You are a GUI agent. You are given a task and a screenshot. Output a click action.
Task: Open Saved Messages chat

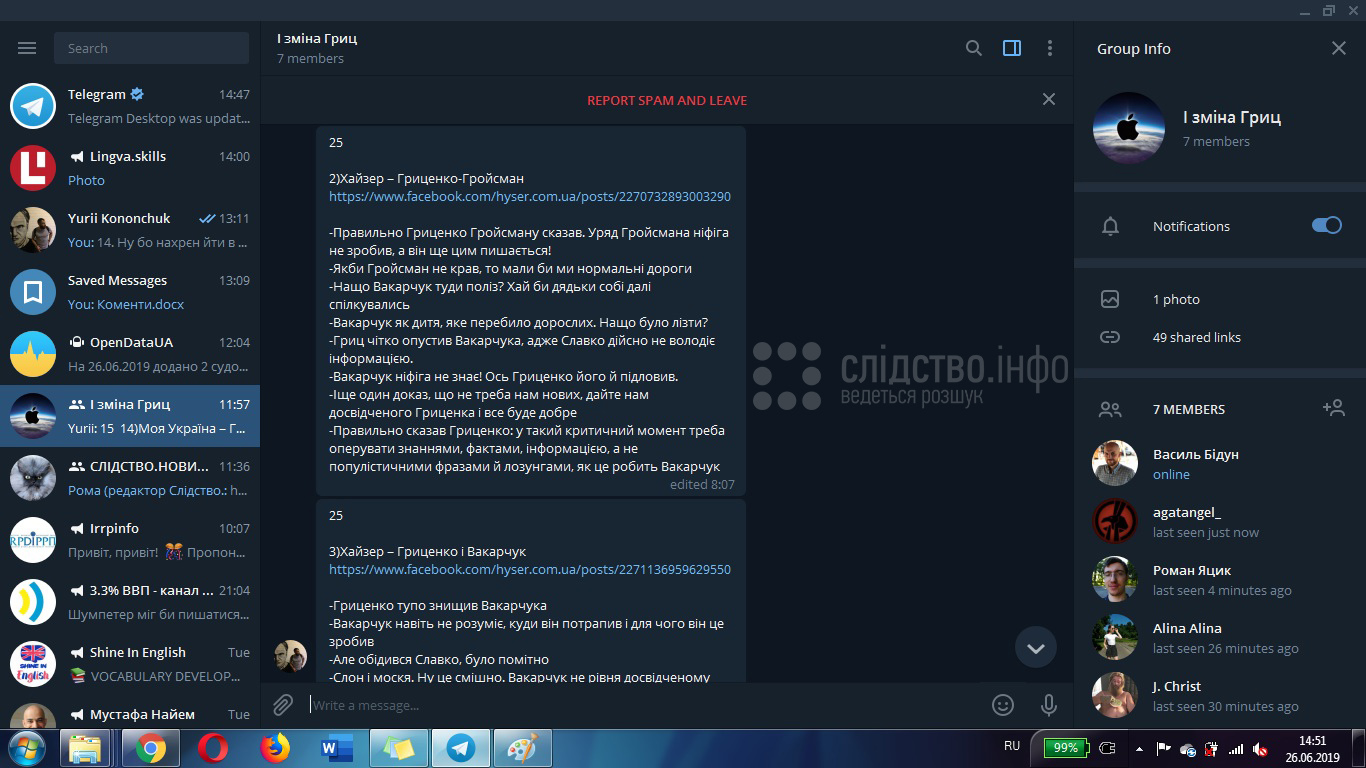pos(130,292)
